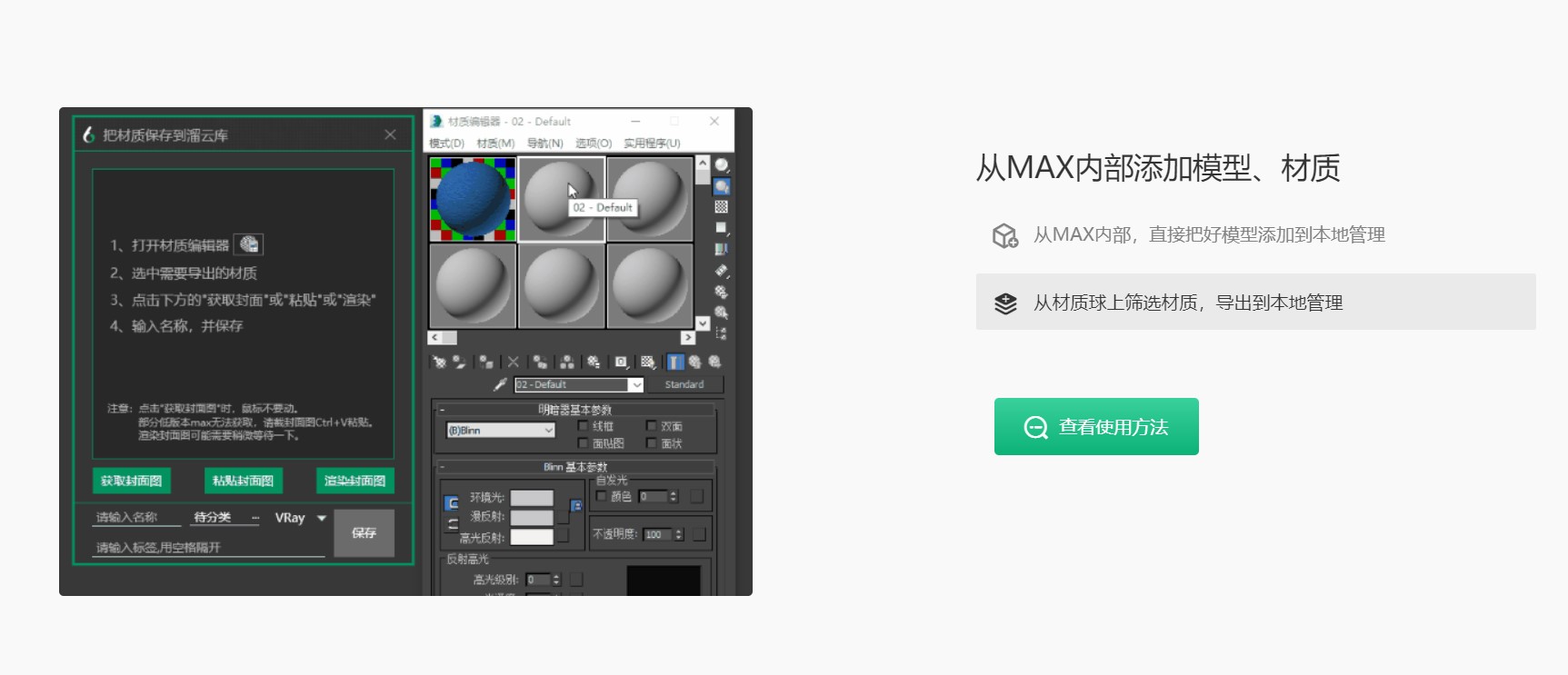This screenshot has width=1568, height=675.
Task: Select the blue material sample sphere
Action: (473, 199)
